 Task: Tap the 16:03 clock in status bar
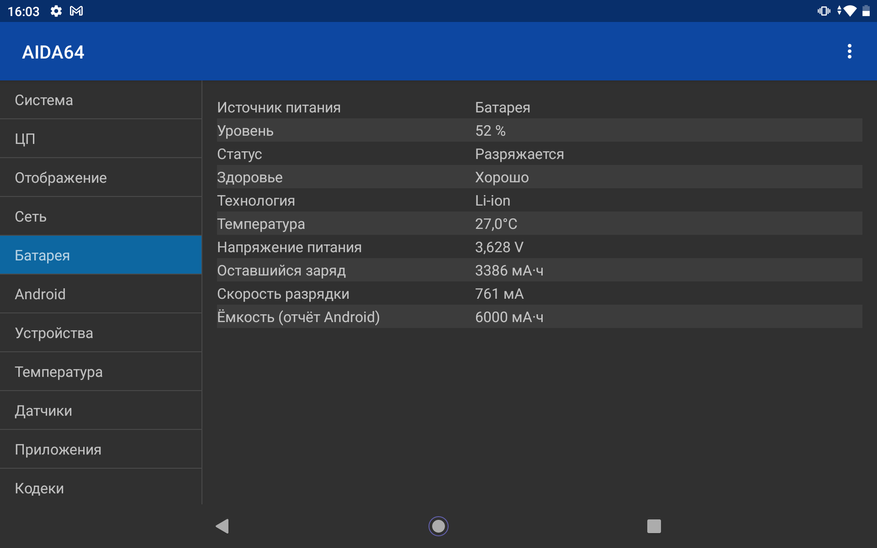(23, 11)
